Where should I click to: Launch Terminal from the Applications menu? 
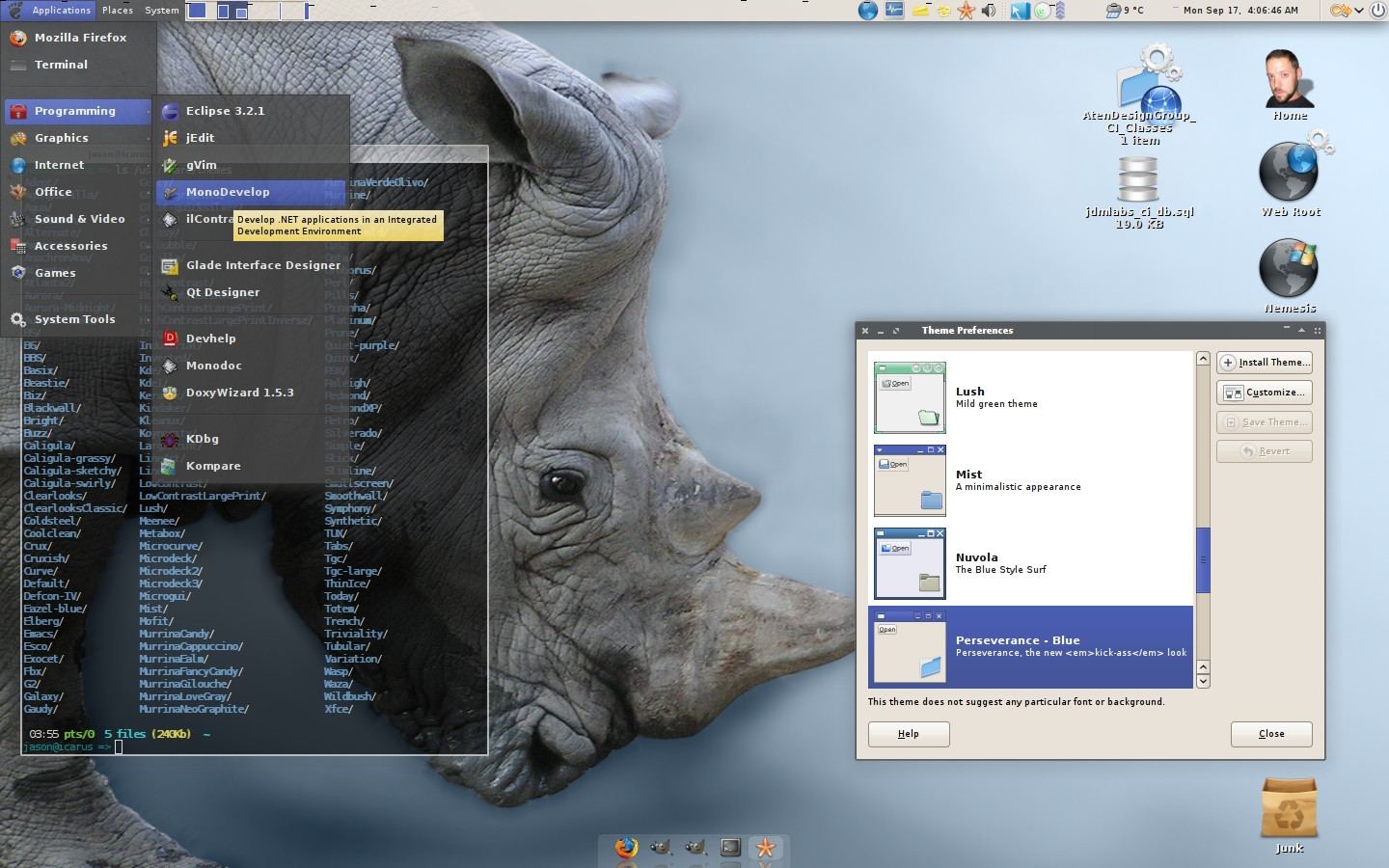[78, 65]
